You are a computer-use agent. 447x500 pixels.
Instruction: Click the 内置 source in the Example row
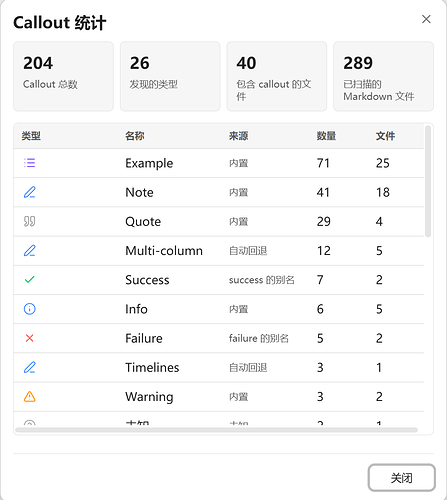[x=238, y=163]
